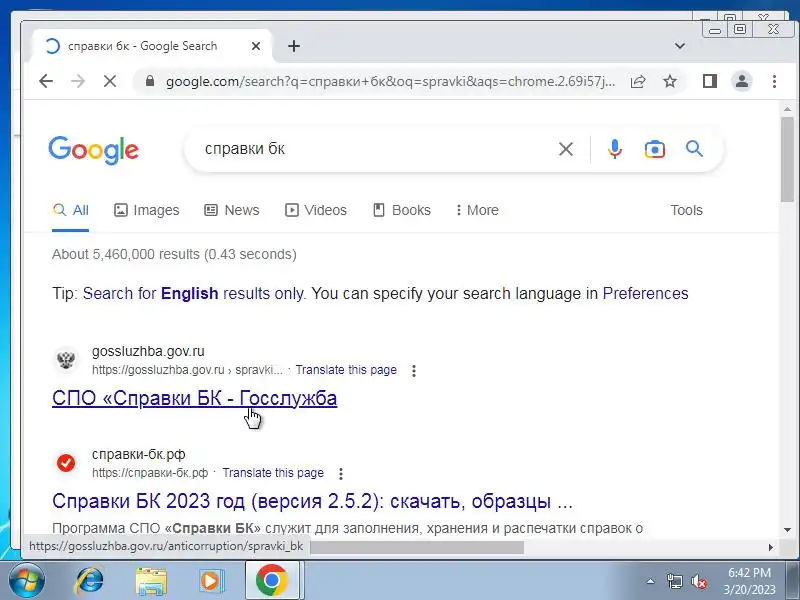Screen dimensions: 800x600
Task: Open Справки БК 2023 год result link
Action: coord(312,501)
